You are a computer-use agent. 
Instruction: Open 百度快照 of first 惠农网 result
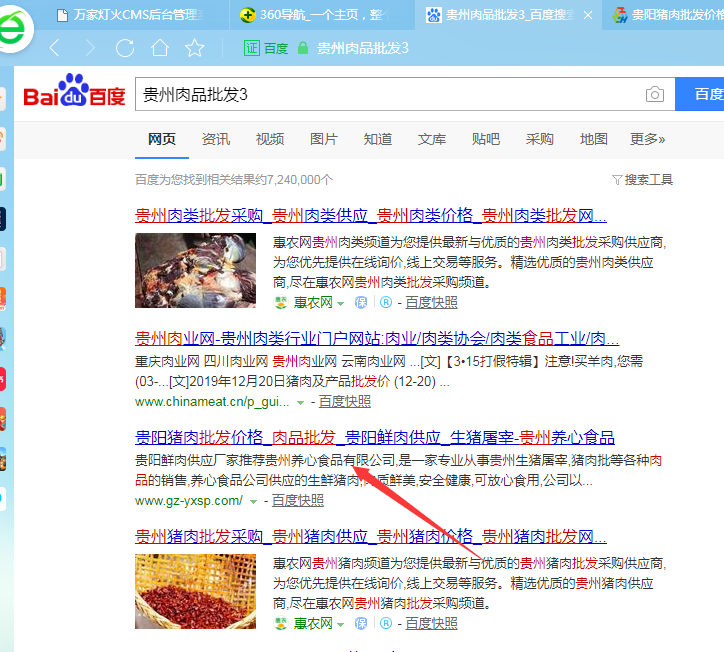coord(431,302)
